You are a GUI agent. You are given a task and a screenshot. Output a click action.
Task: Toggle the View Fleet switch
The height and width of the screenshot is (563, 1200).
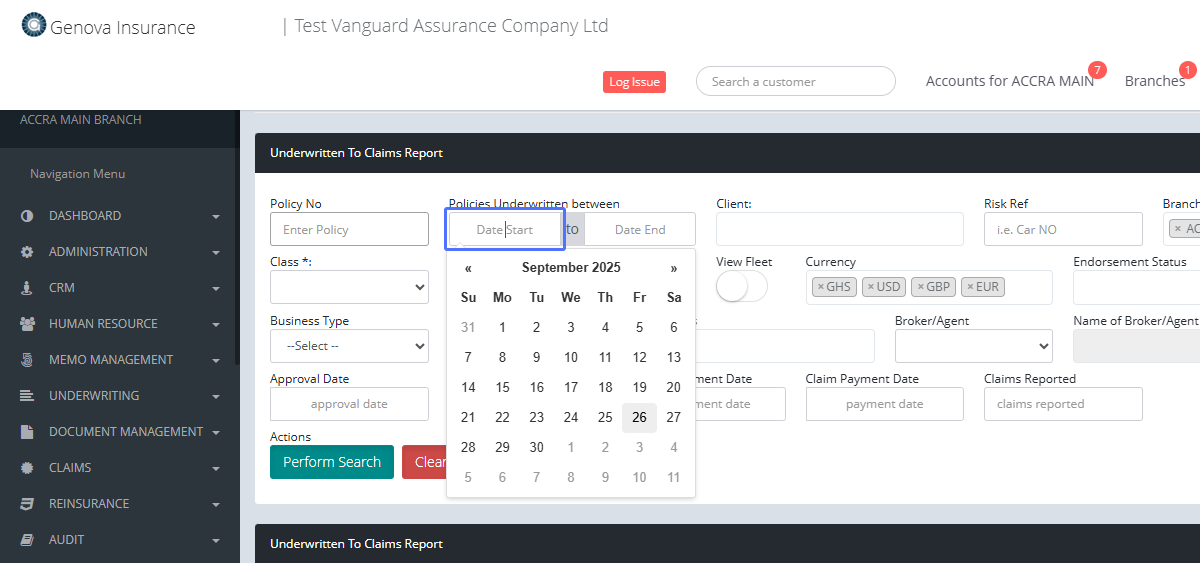[x=742, y=287]
